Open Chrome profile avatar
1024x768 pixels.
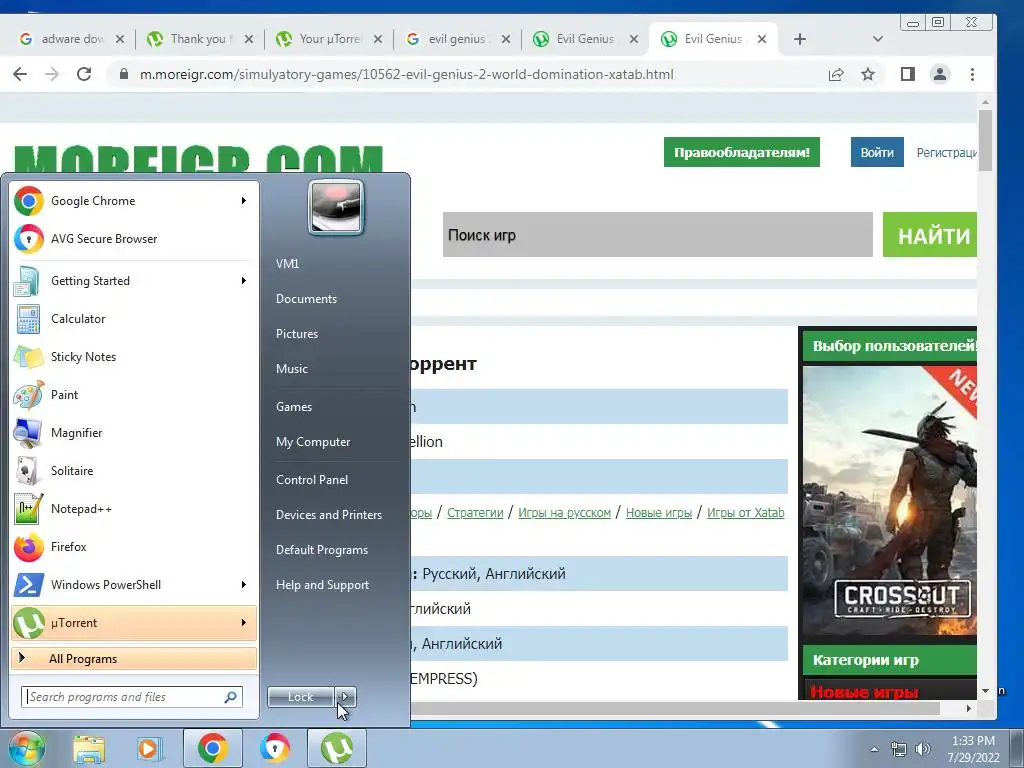click(x=940, y=74)
